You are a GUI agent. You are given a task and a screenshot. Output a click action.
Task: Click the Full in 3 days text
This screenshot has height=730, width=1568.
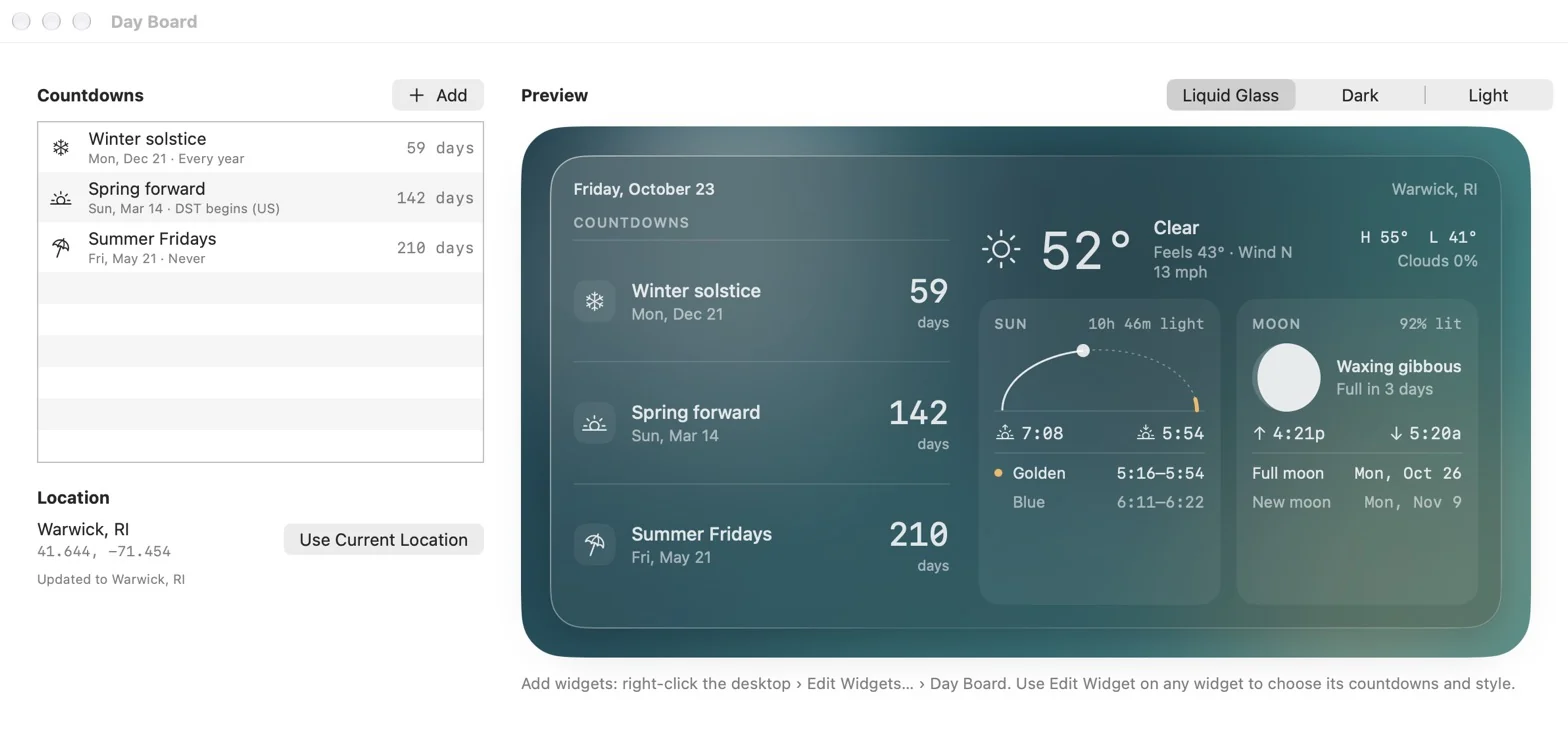(x=1384, y=389)
